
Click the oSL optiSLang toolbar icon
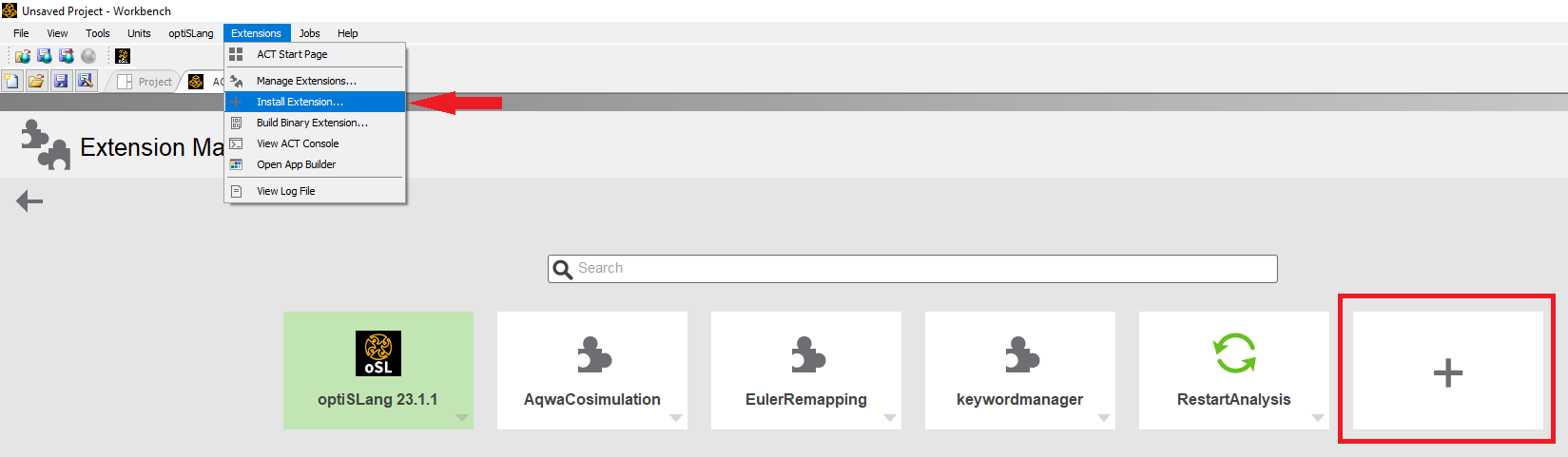tap(123, 56)
